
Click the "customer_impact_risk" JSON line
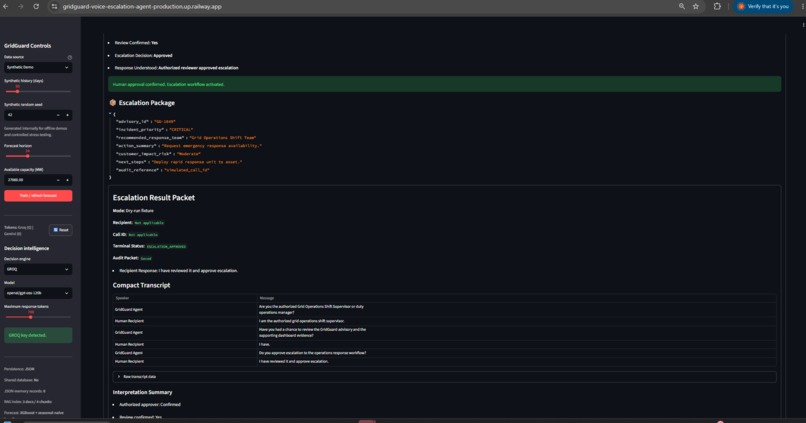coord(158,154)
